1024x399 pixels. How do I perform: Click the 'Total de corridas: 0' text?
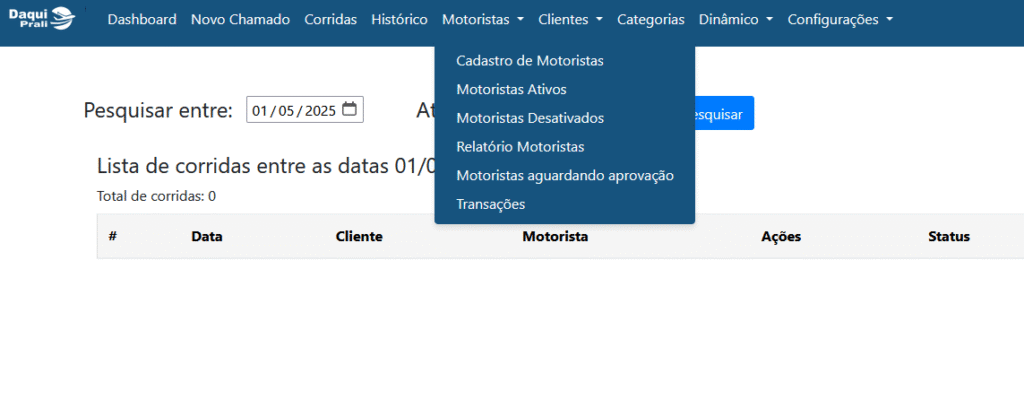click(x=156, y=196)
